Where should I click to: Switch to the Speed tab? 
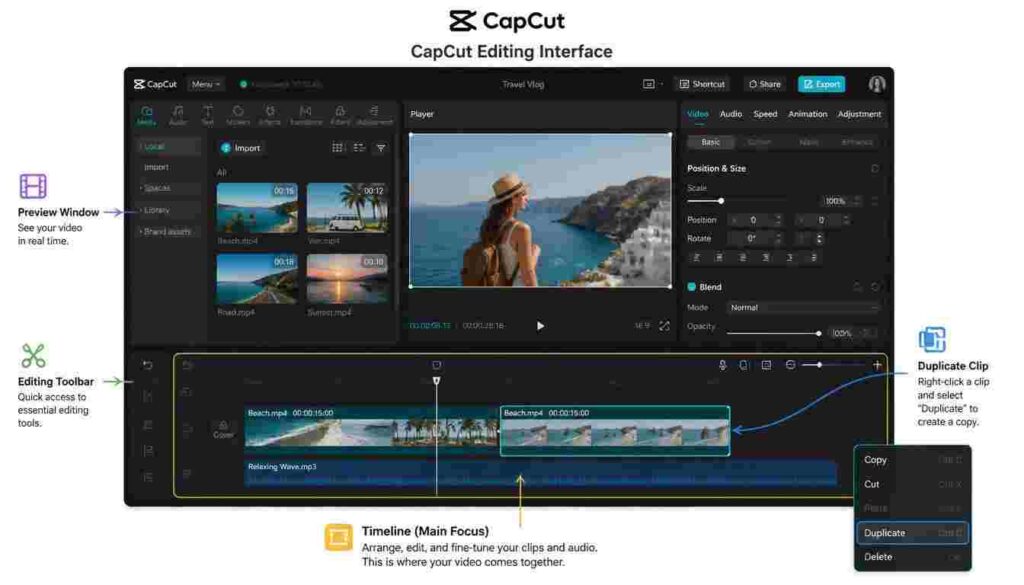click(x=765, y=114)
